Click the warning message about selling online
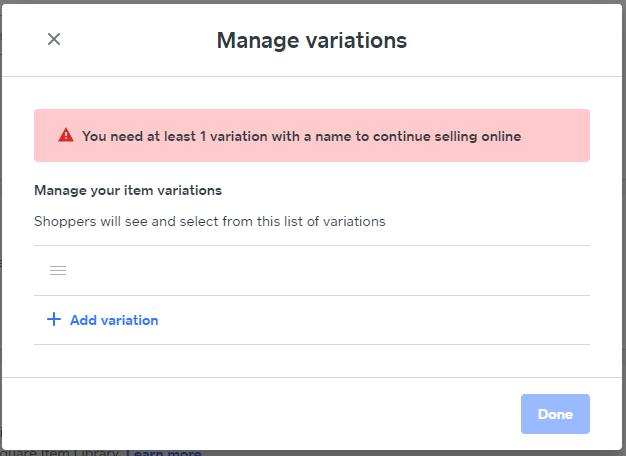Image resolution: width=626 pixels, height=456 pixels. 301,136
